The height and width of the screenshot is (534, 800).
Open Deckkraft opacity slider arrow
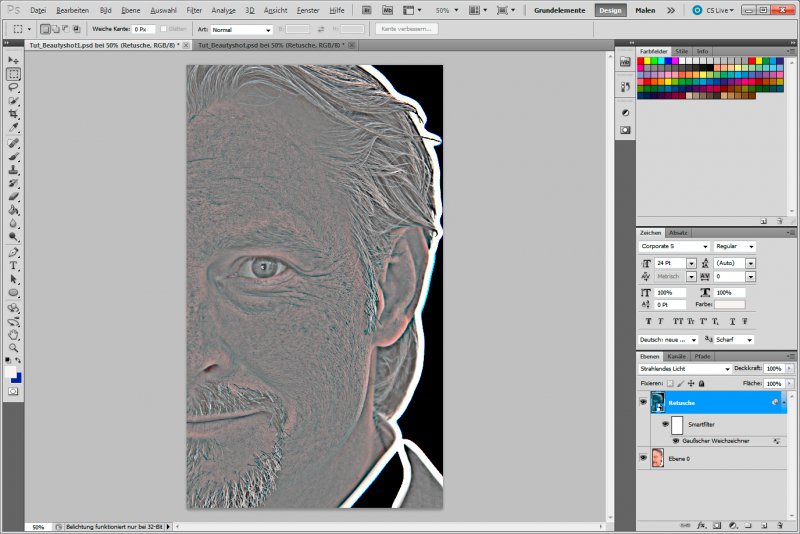[x=789, y=368]
